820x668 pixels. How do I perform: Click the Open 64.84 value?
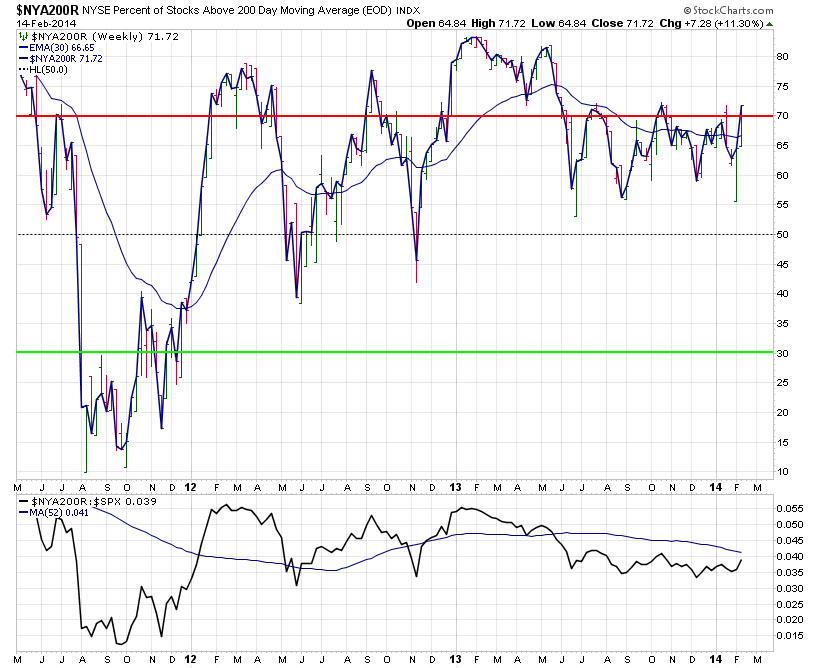point(436,24)
